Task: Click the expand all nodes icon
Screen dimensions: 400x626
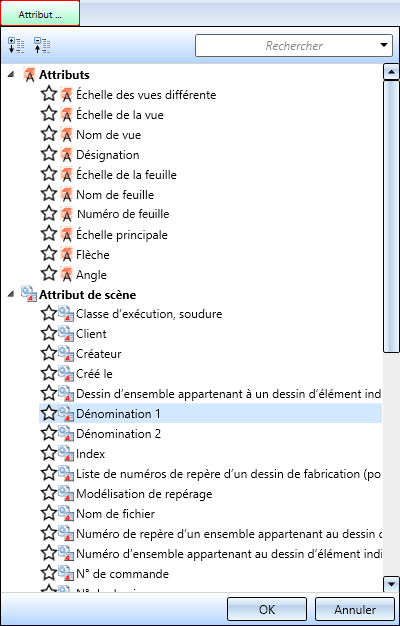Action: coord(16,46)
